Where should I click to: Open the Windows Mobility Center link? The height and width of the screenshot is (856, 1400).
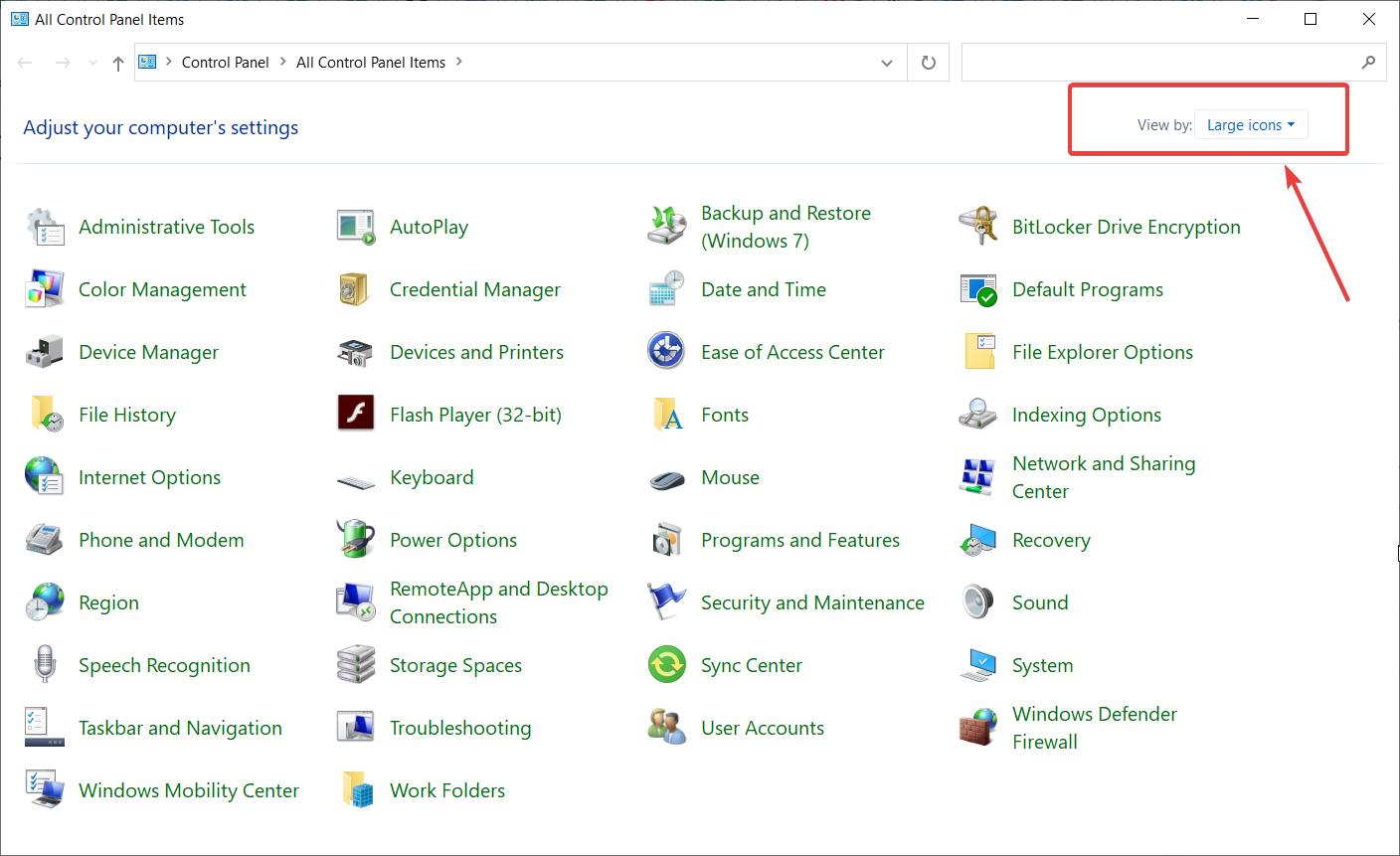pyautogui.click(x=189, y=790)
